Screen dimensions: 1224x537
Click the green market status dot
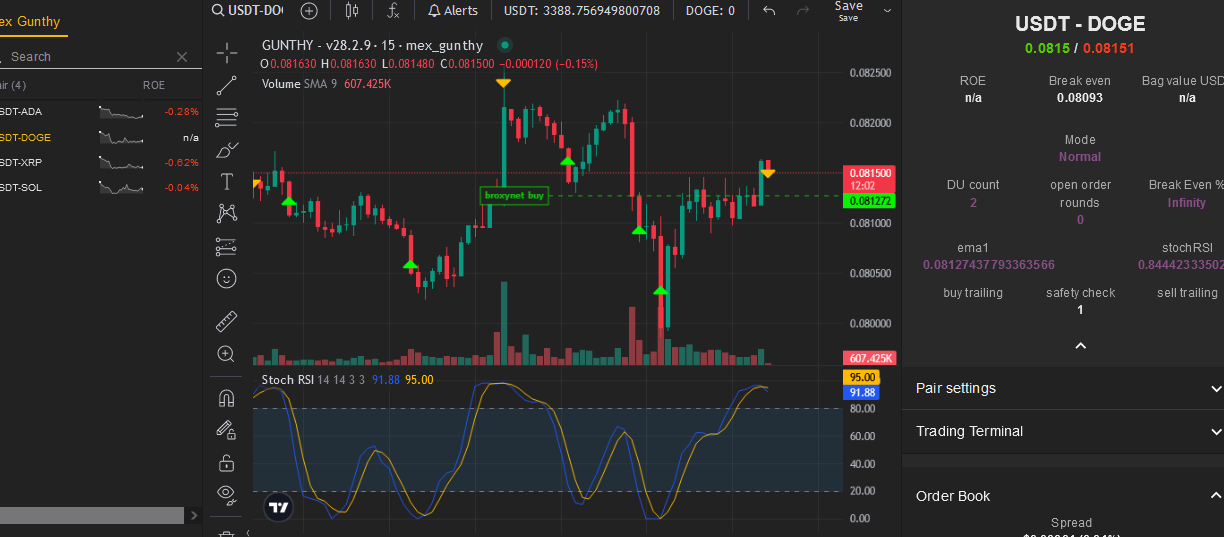coord(504,45)
